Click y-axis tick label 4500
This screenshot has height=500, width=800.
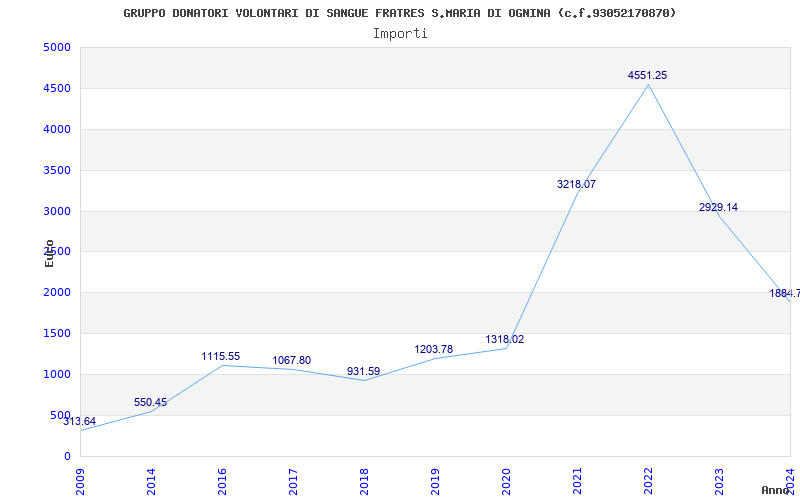pyautogui.click(x=57, y=88)
